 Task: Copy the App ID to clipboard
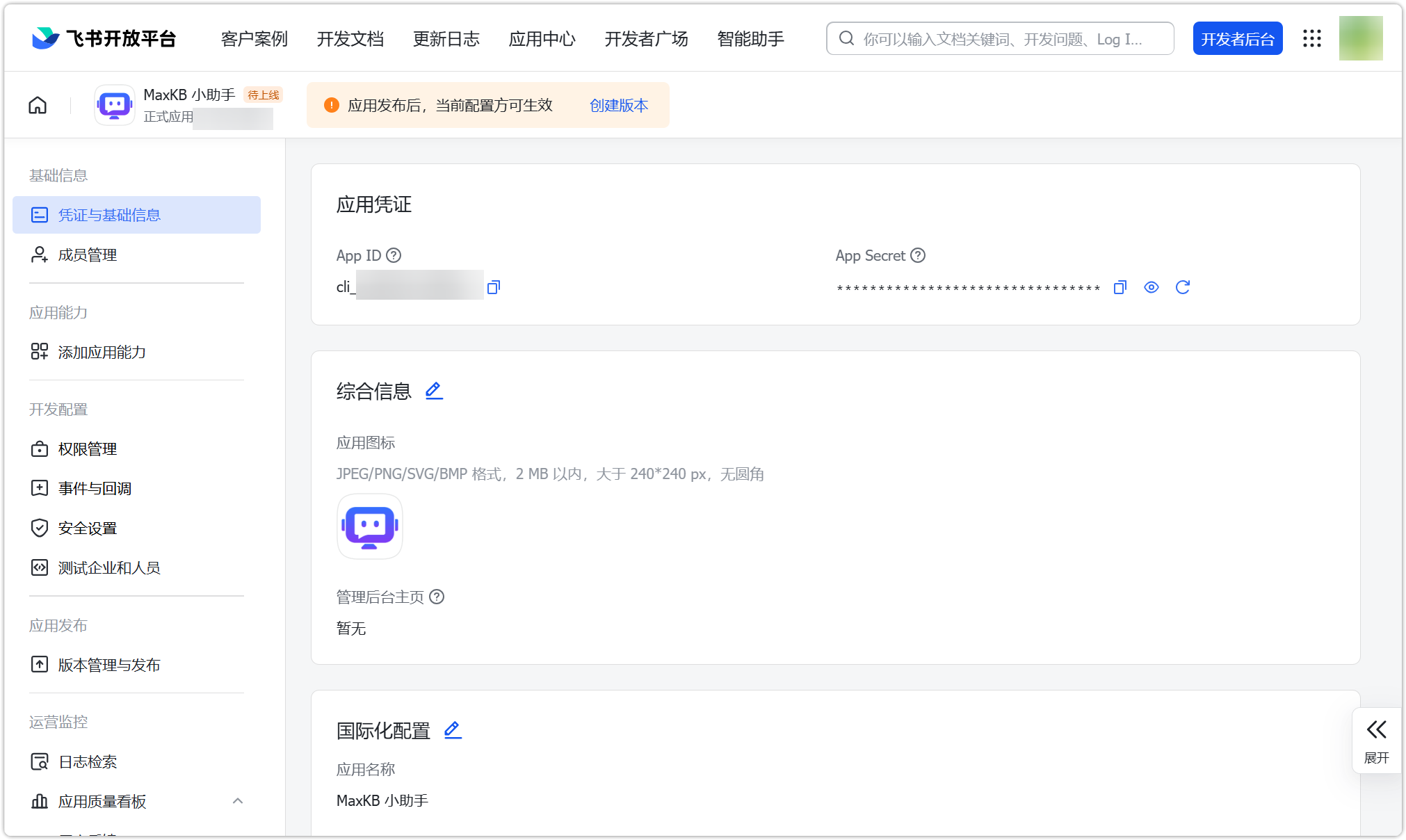point(494,286)
